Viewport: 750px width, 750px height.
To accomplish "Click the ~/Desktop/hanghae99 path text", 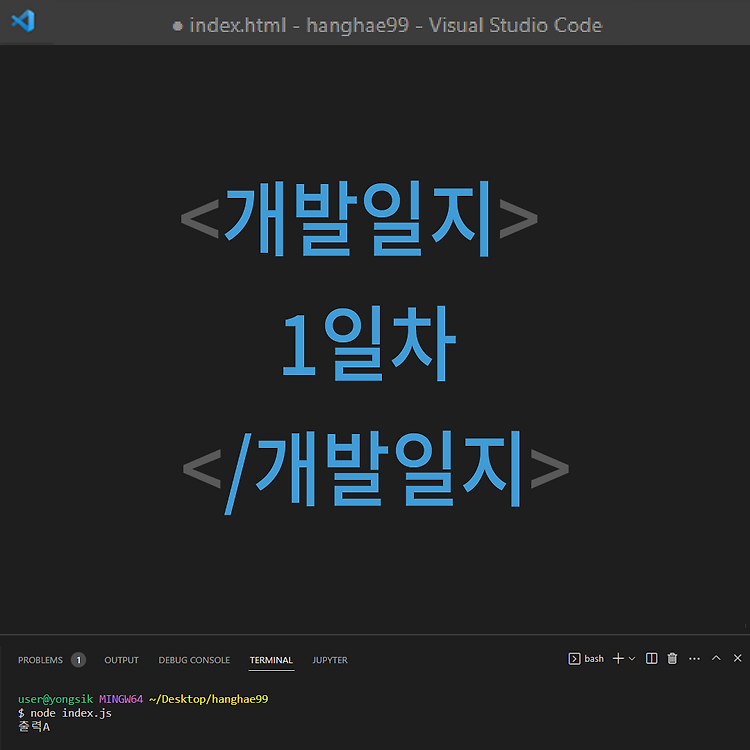I will [x=209, y=699].
